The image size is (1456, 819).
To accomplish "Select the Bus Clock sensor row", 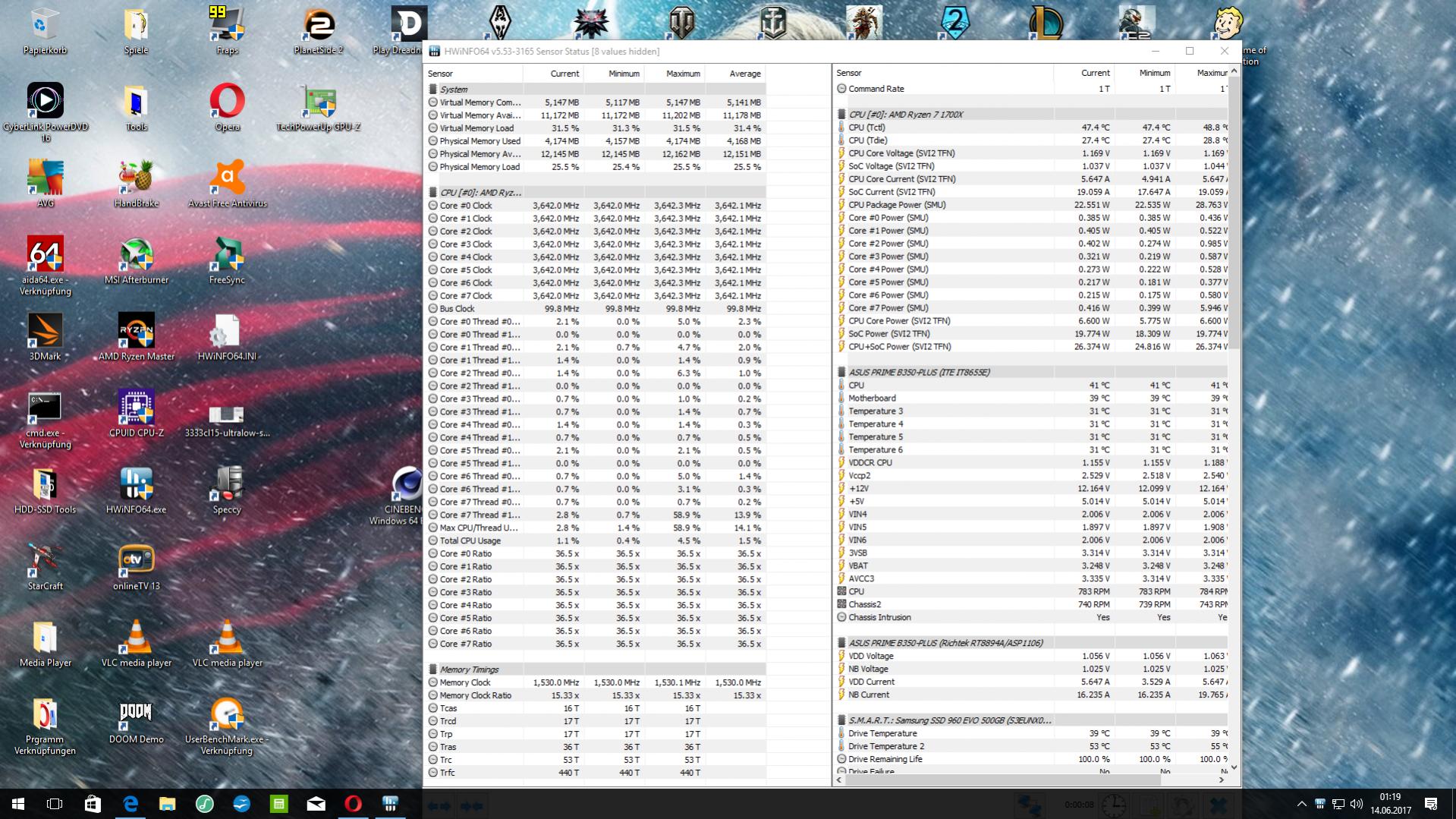I will pos(596,309).
